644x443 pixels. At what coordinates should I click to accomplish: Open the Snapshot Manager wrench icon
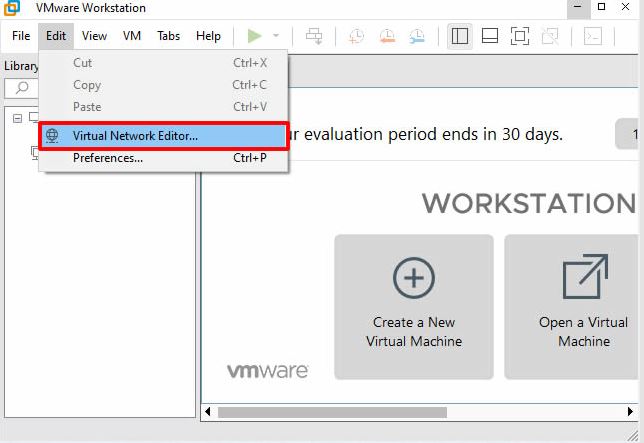417,36
